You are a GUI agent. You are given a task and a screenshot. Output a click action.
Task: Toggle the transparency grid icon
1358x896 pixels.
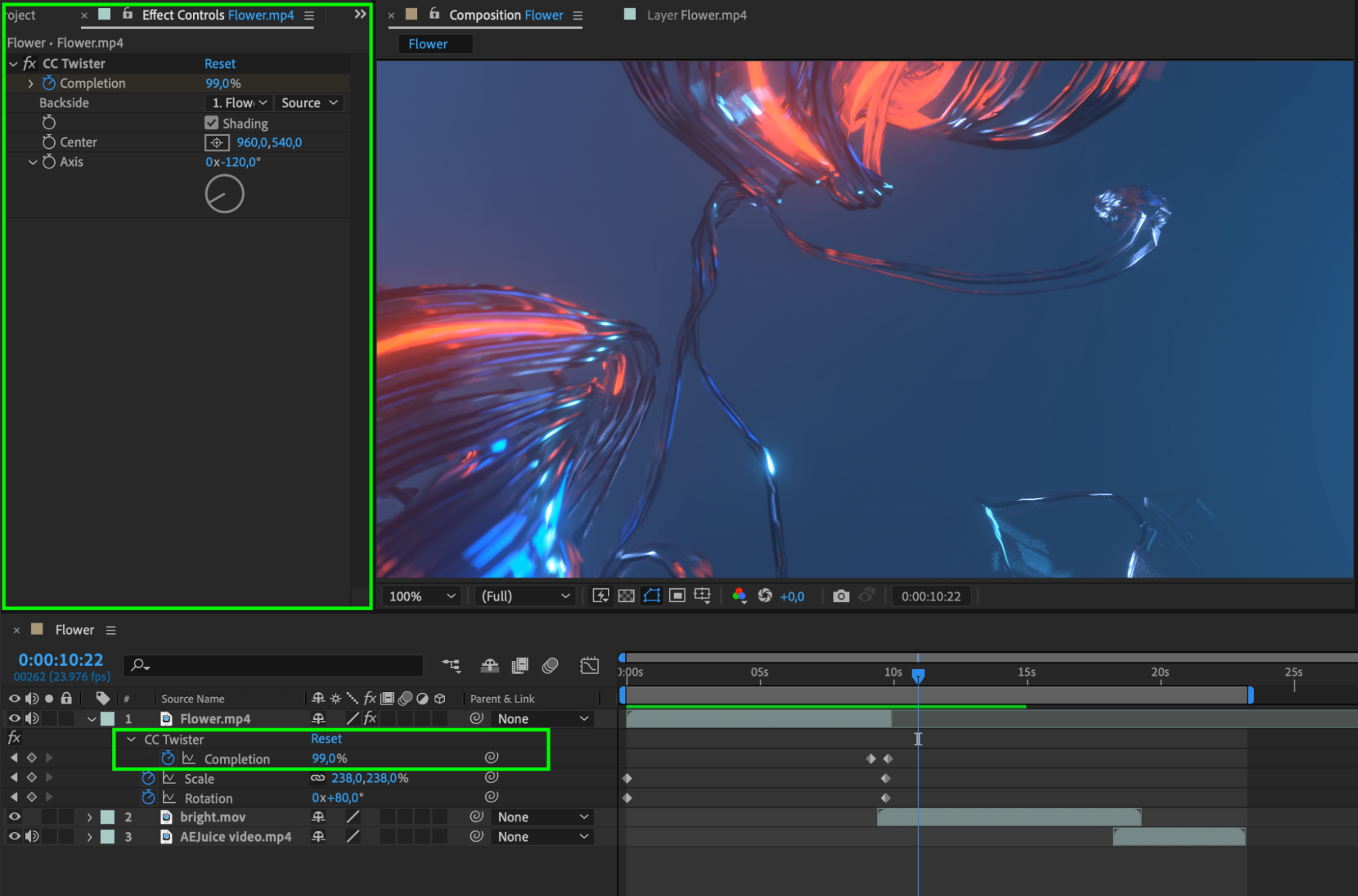point(626,596)
